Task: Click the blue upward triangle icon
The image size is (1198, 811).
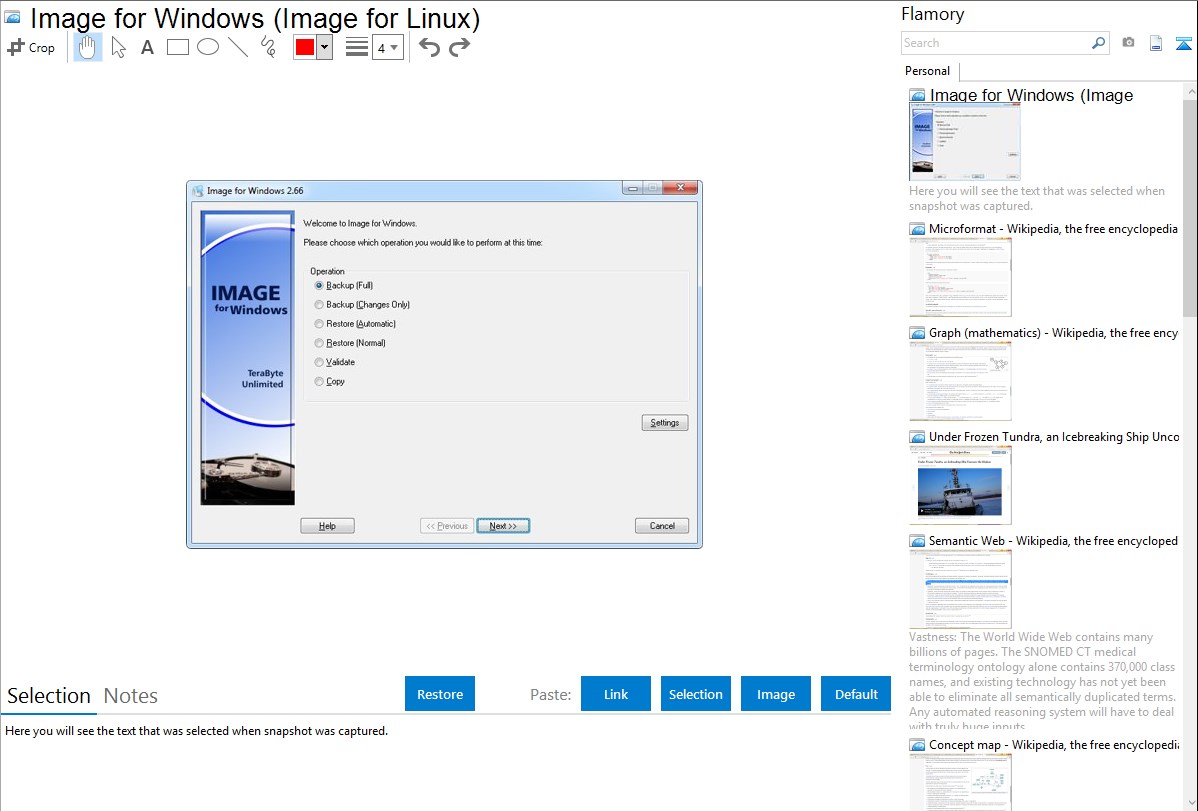Action: coord(1183,43)
